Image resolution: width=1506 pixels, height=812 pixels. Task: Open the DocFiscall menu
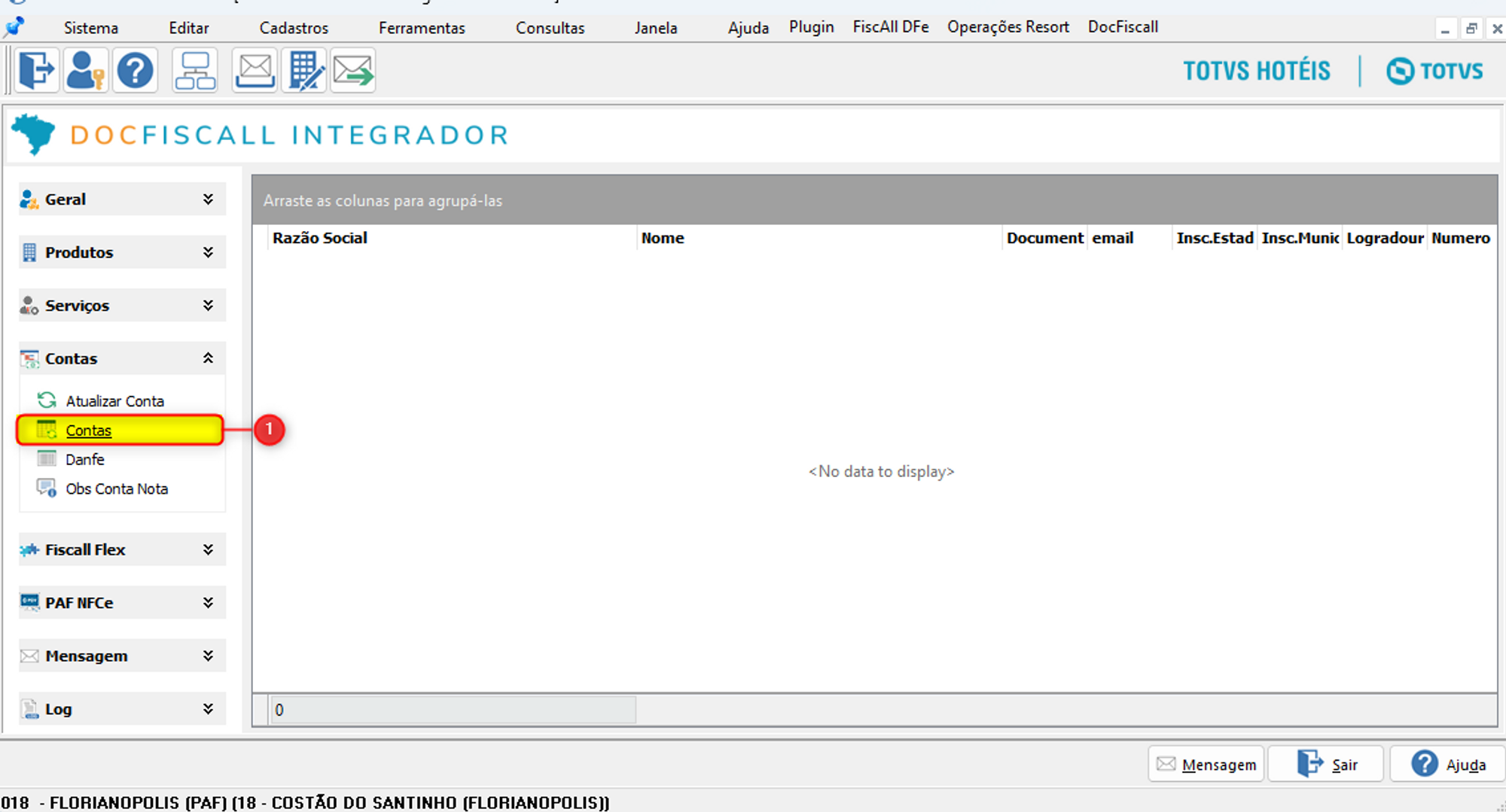[x=1123, y=27]
